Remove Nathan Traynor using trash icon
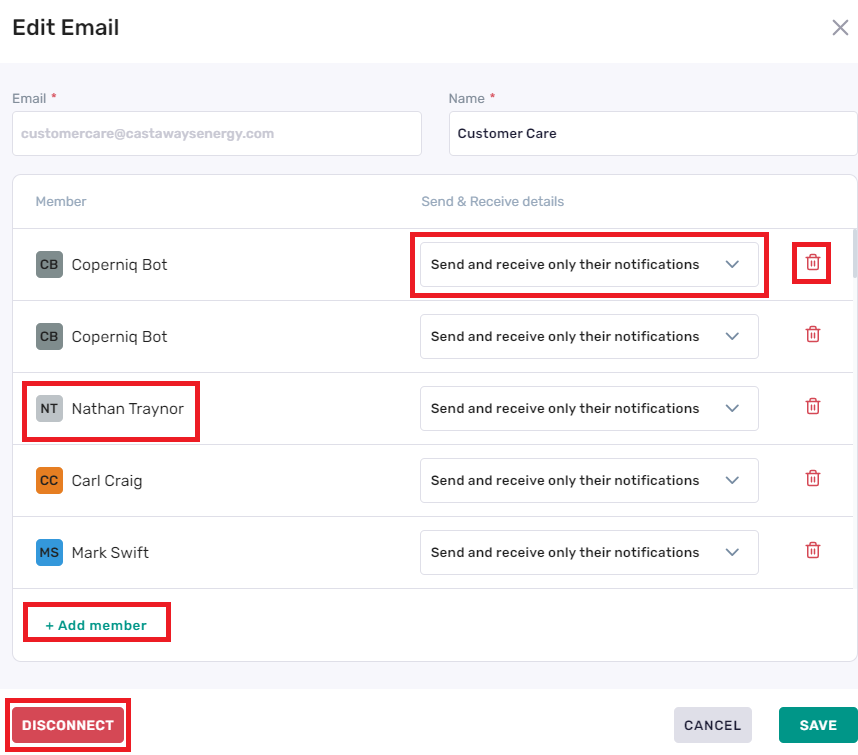Viewport: 858px width, 755px height. (813, 406)
